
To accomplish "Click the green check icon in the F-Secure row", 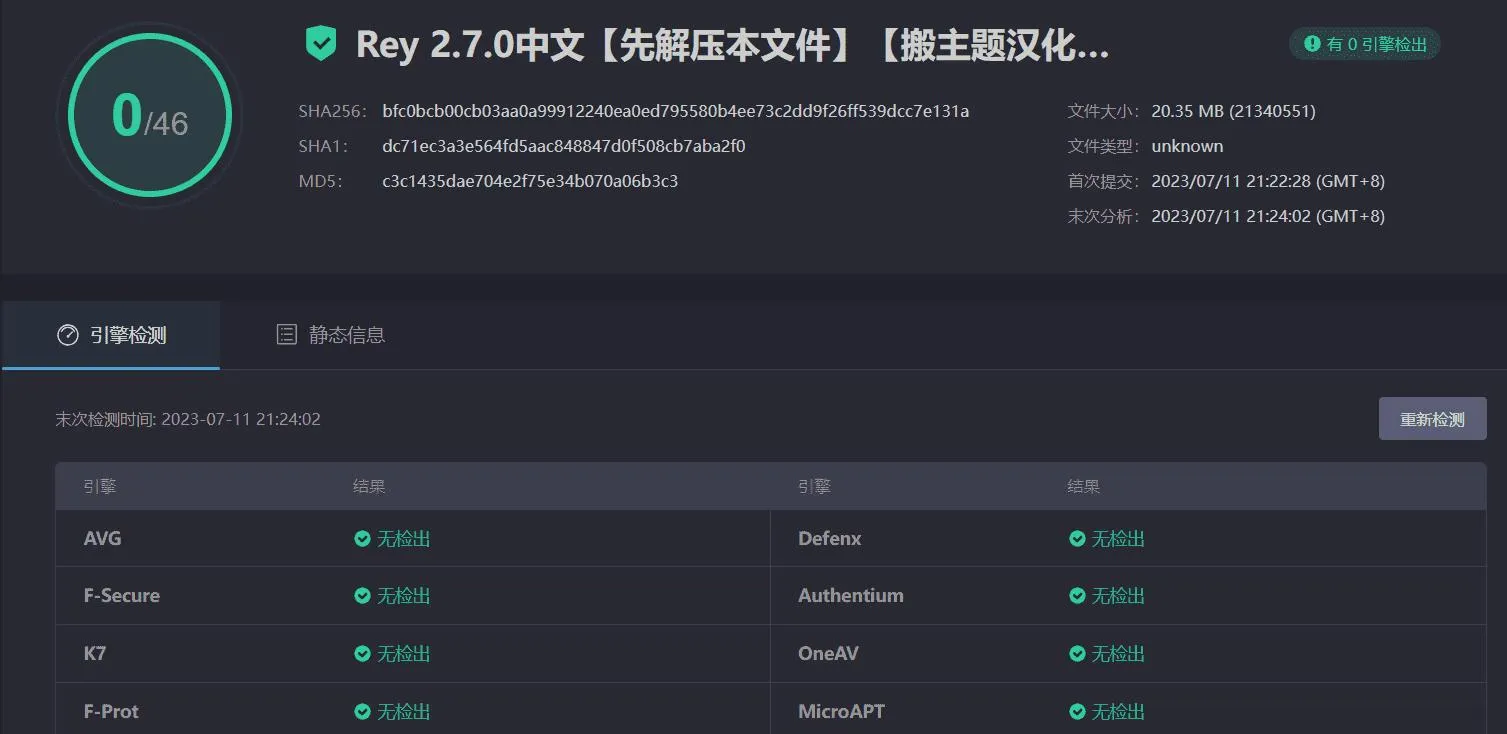I will [x=363, y=596].
